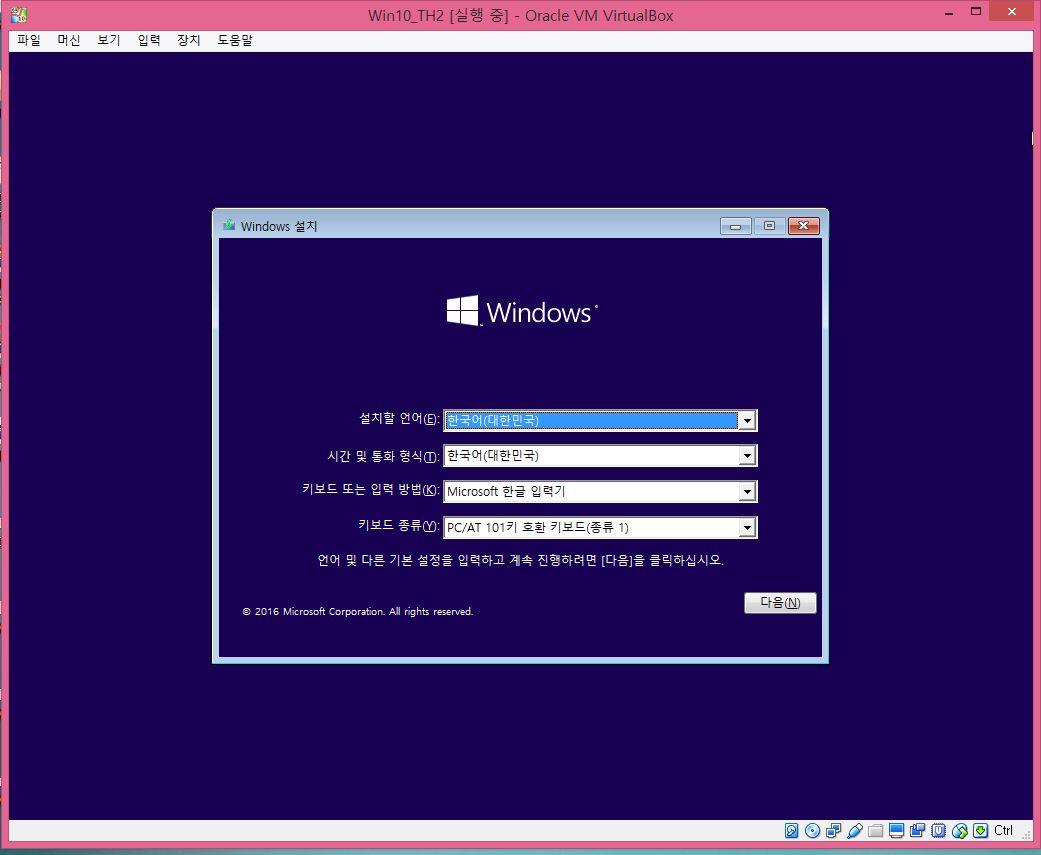Minimize the VirtualBox window
The height and width of the screenshot is (855, 1041).
point(951,12)
